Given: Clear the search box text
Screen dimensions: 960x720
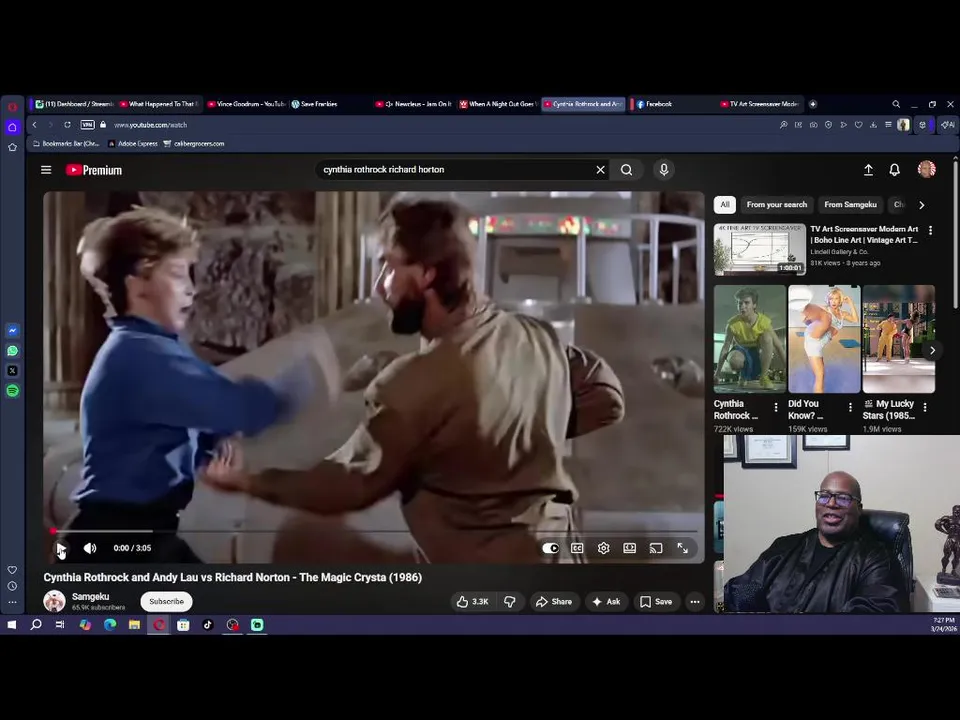Looking at the screenshot, I should pos(601,170).
